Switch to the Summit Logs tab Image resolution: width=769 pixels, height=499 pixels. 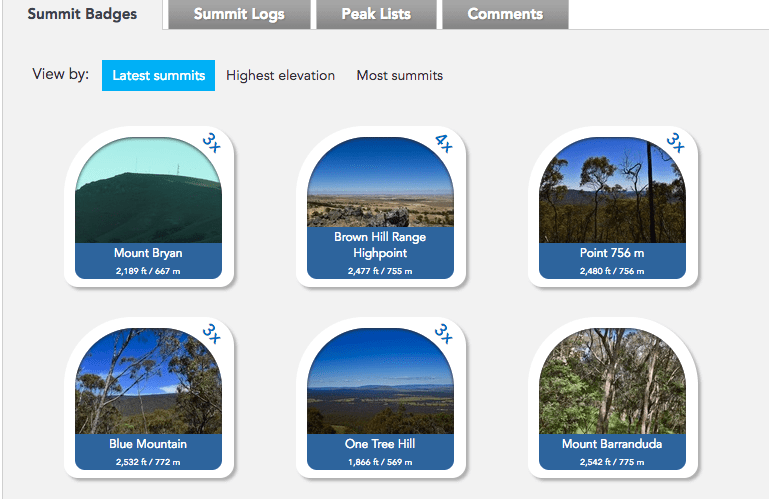pos(239,14)
